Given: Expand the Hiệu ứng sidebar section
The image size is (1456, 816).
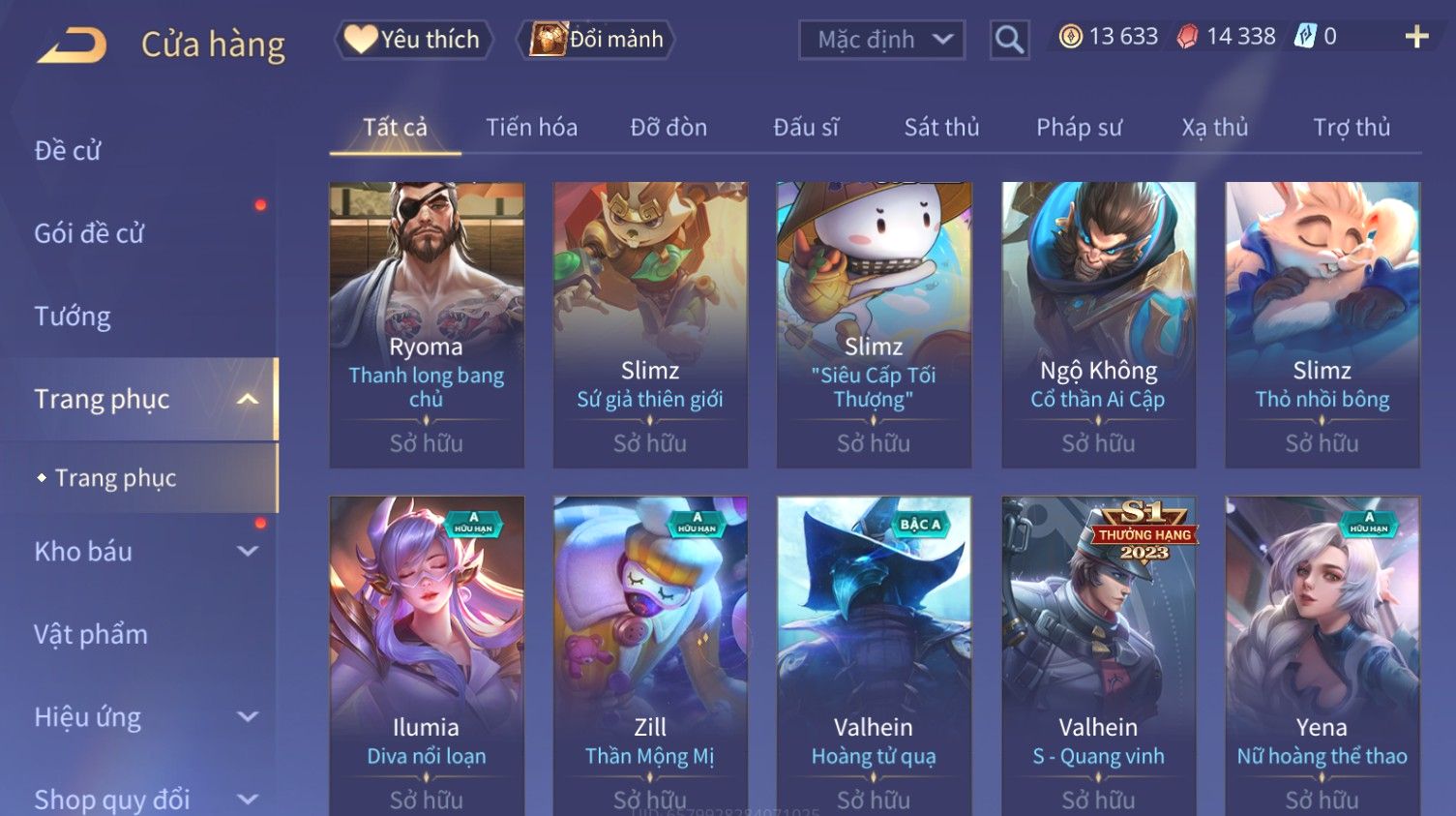Looking at the screenshot, I should 248,716.
